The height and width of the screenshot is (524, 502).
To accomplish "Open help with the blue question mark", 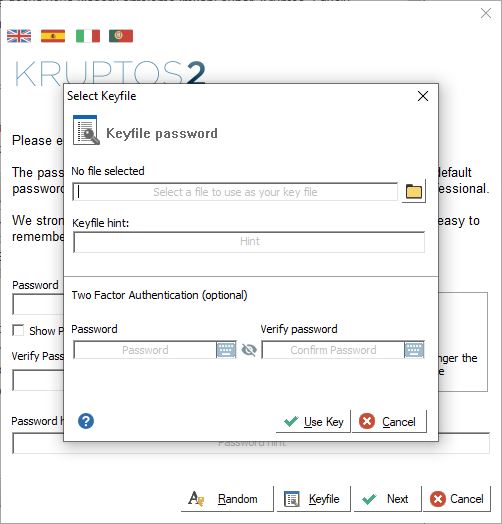I will click(86, 421).
